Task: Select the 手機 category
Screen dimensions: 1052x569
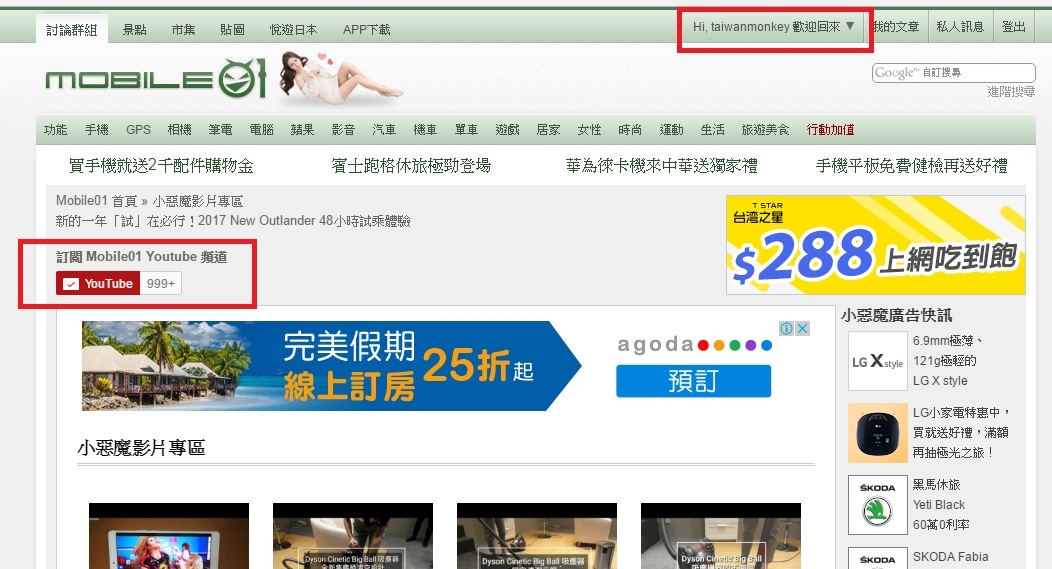Action: pos(97,130)
